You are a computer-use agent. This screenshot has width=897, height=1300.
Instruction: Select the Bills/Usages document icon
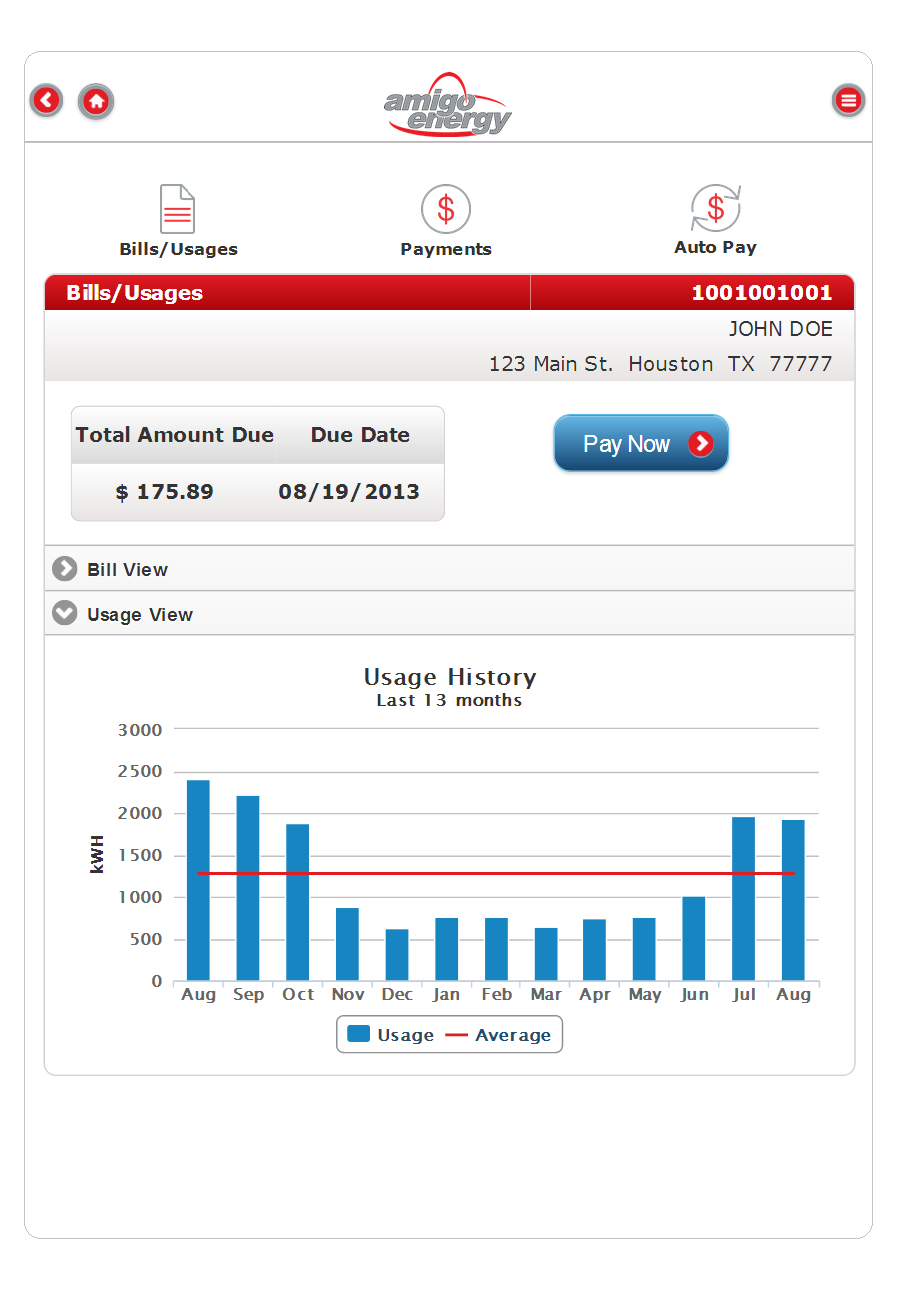pos(178,209)
